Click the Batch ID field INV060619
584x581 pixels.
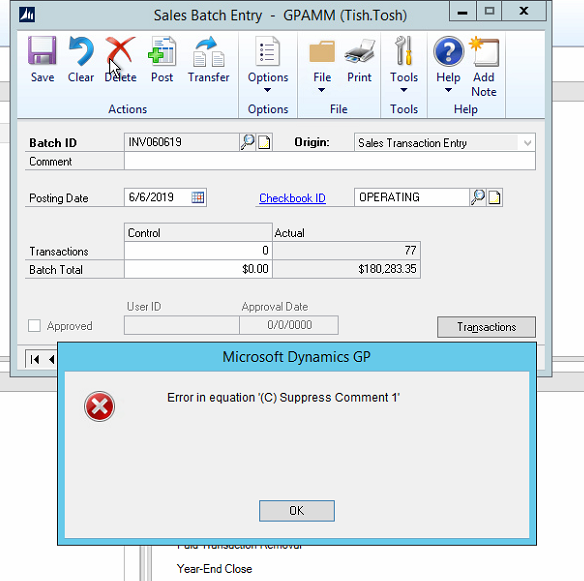pyautogui.click(x=182, y=142)
